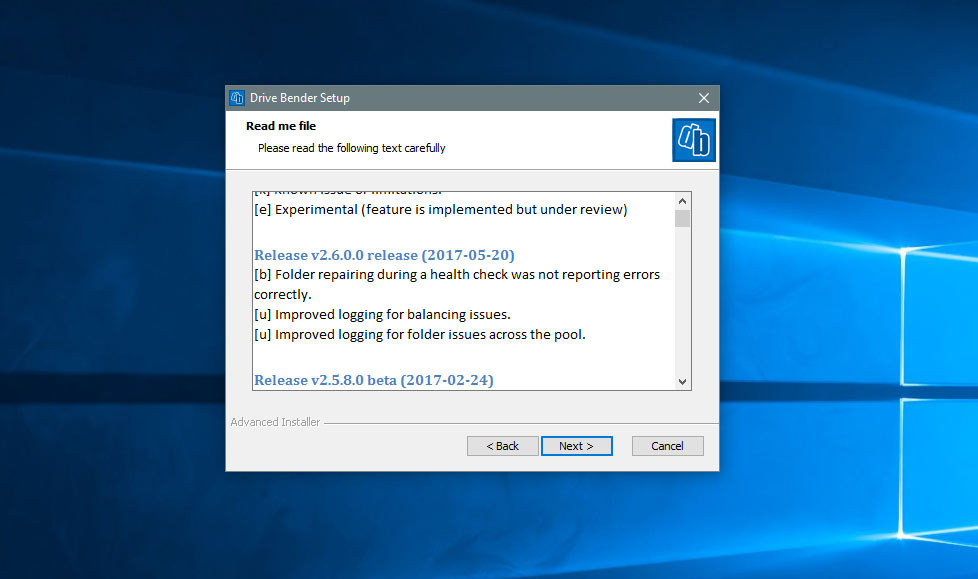Proceed with the Next button
This screenshot has height=579, width=978.
point(576,446)
